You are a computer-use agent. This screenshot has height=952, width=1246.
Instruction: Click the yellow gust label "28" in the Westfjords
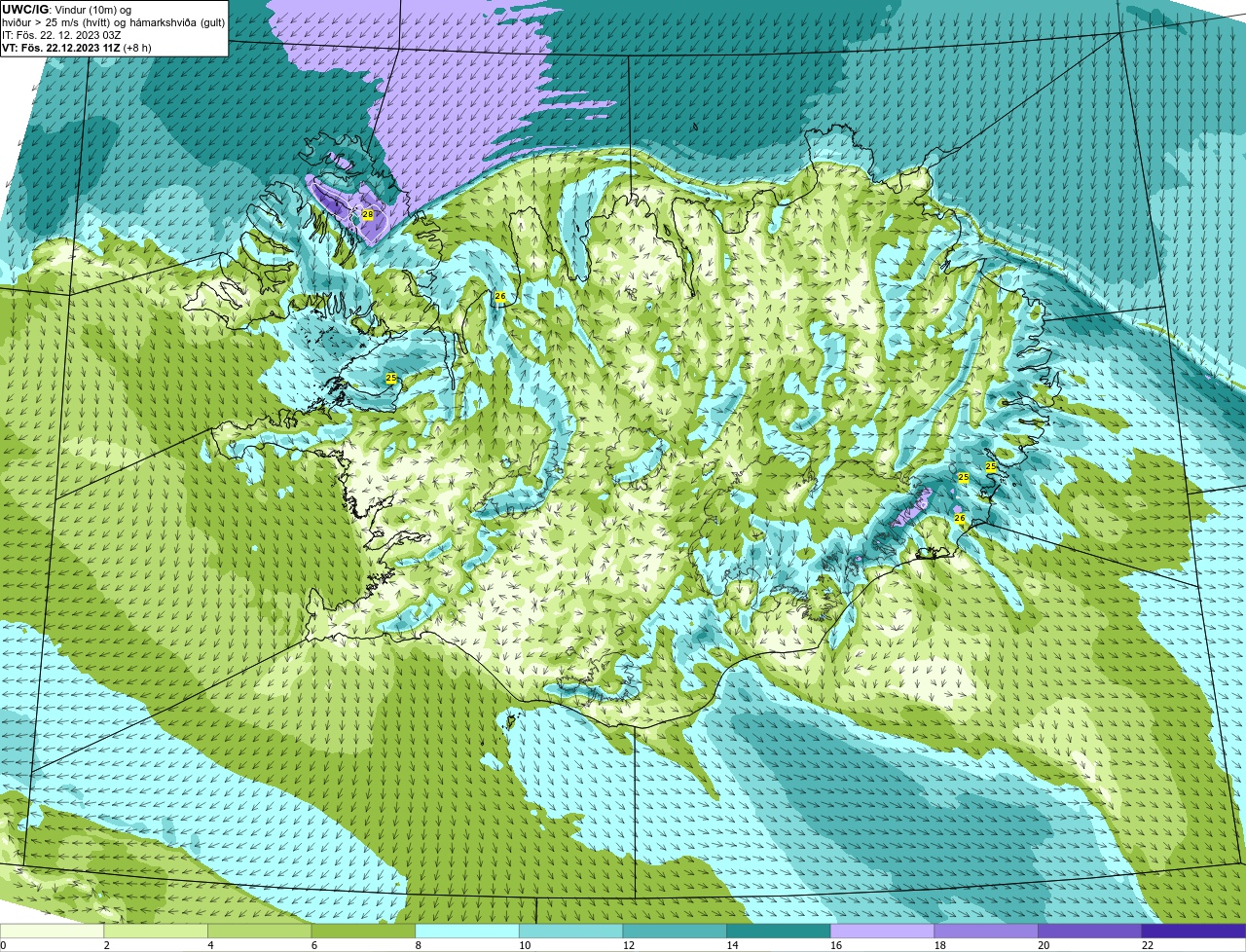368,214
